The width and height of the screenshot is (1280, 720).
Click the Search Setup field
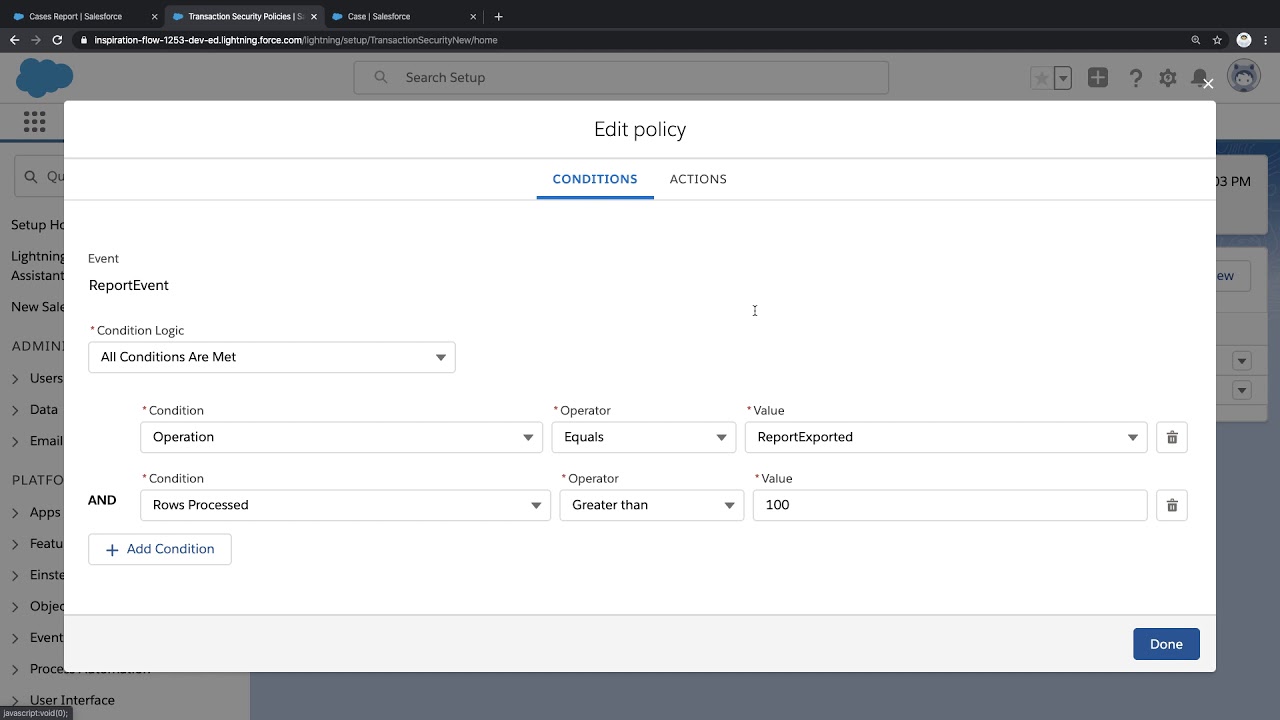tap(621, 77)
